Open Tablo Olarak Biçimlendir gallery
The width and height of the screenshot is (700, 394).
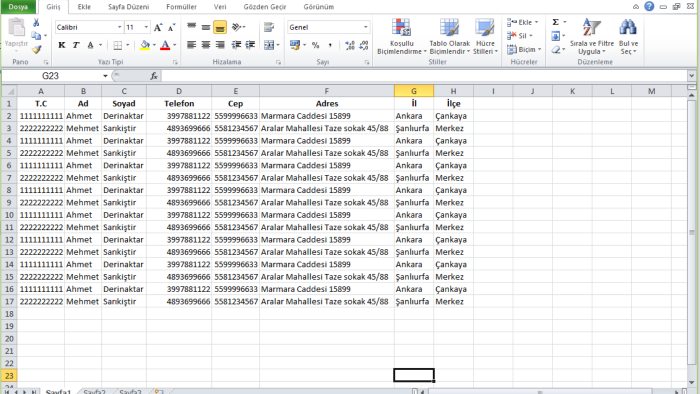click(450, 37)
